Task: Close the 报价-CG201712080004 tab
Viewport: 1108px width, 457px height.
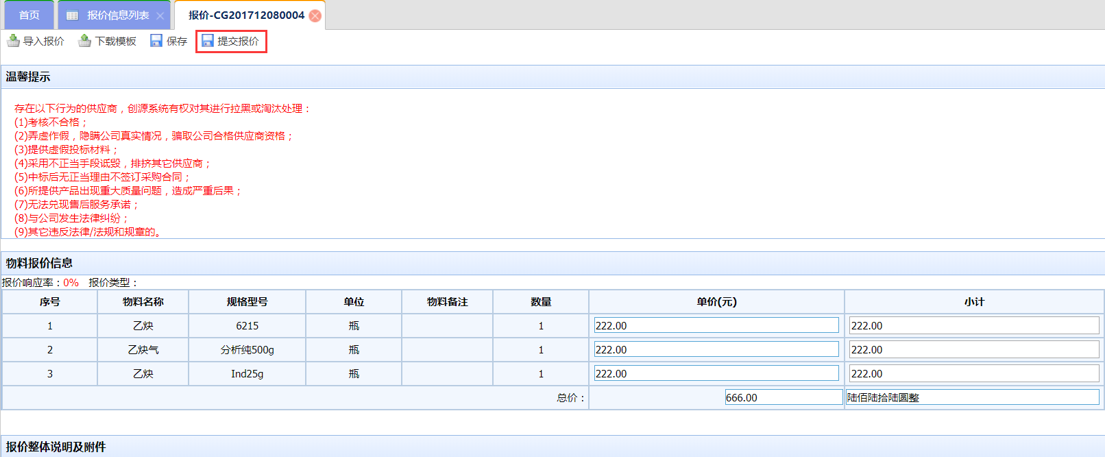Action: point(315,16)
